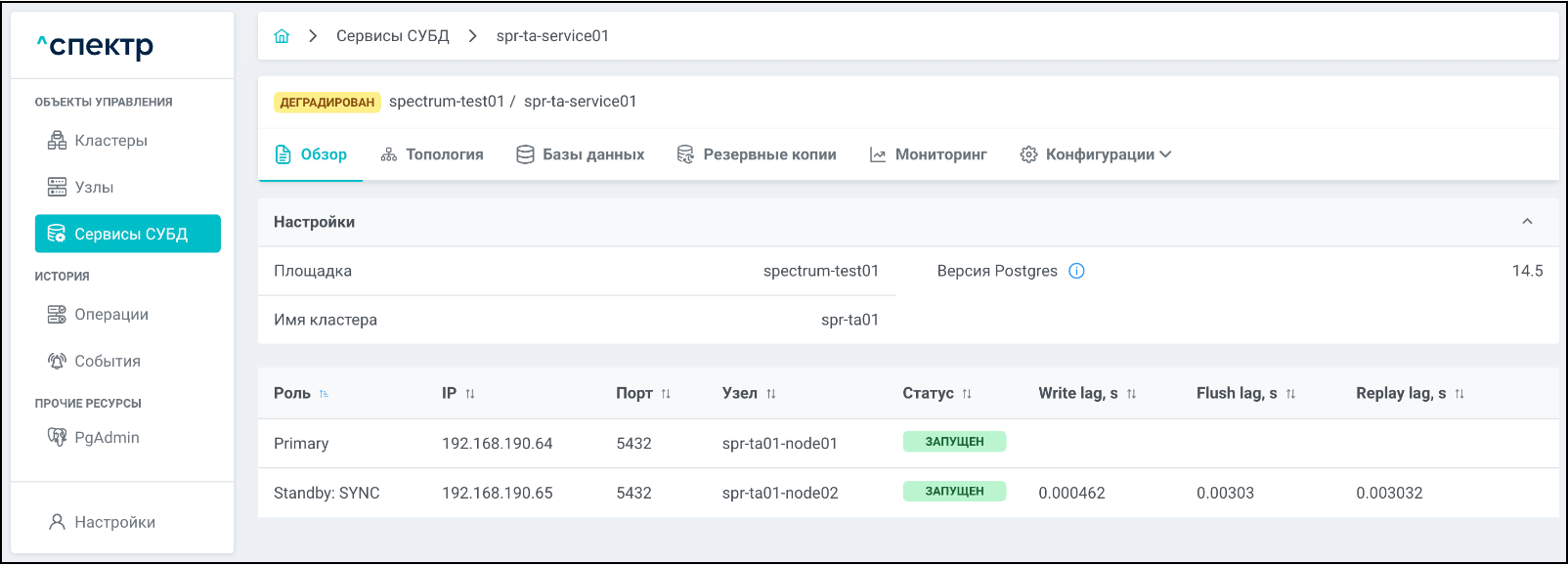Click the Postgres version info icon
Image resolution: width=1568 pixels, height=565 pixels.
[x=1076, y=271]
